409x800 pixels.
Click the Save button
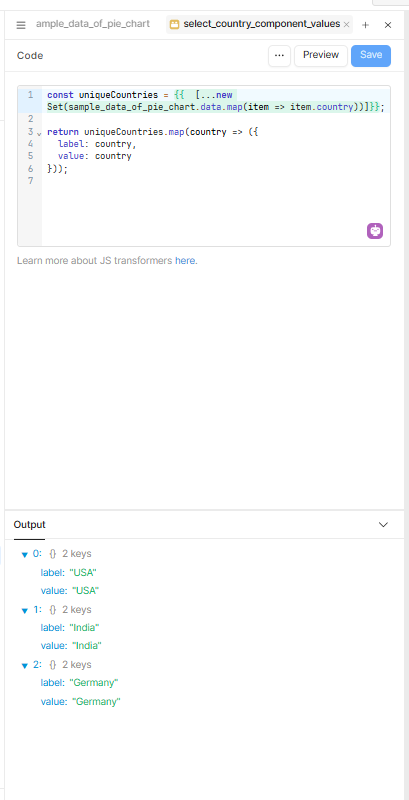[x=371, y=56]
